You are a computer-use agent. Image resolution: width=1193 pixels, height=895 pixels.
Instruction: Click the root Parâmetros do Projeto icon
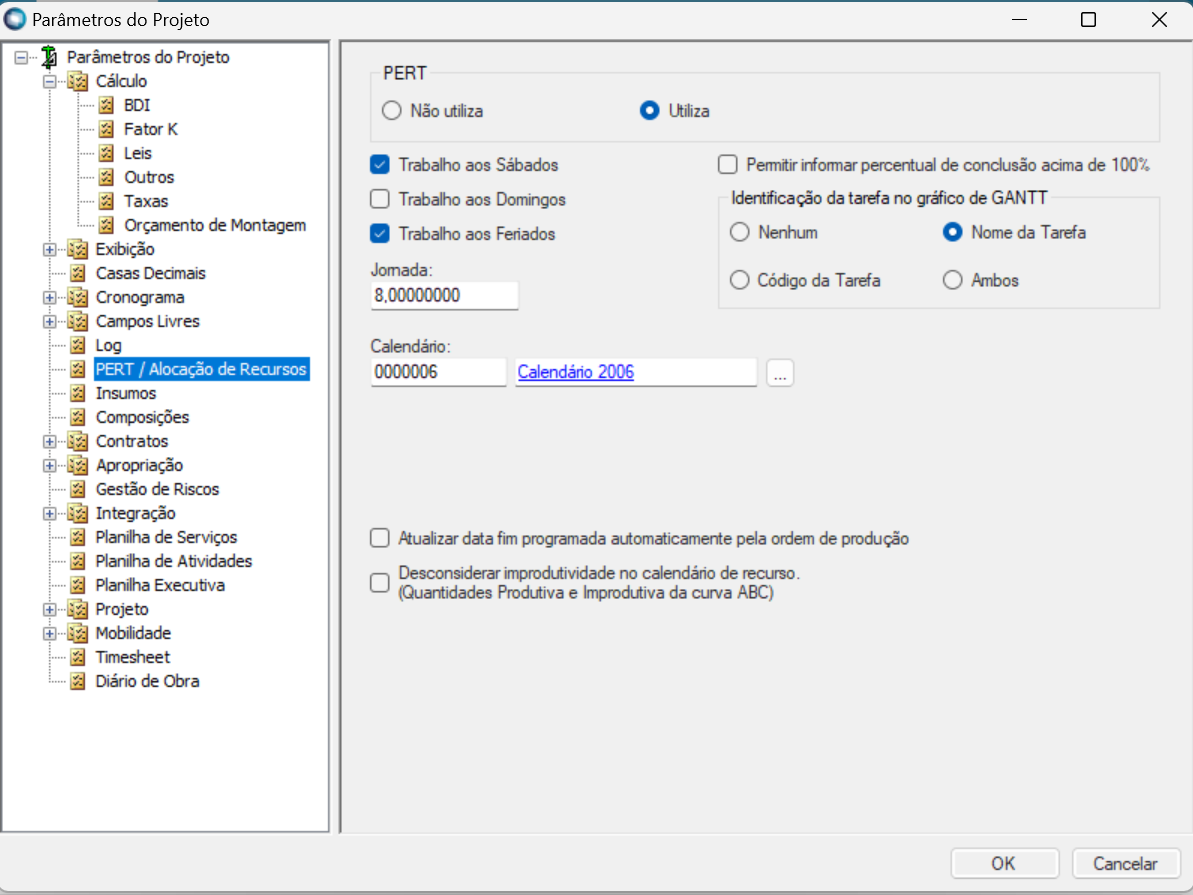pos(49,57)
